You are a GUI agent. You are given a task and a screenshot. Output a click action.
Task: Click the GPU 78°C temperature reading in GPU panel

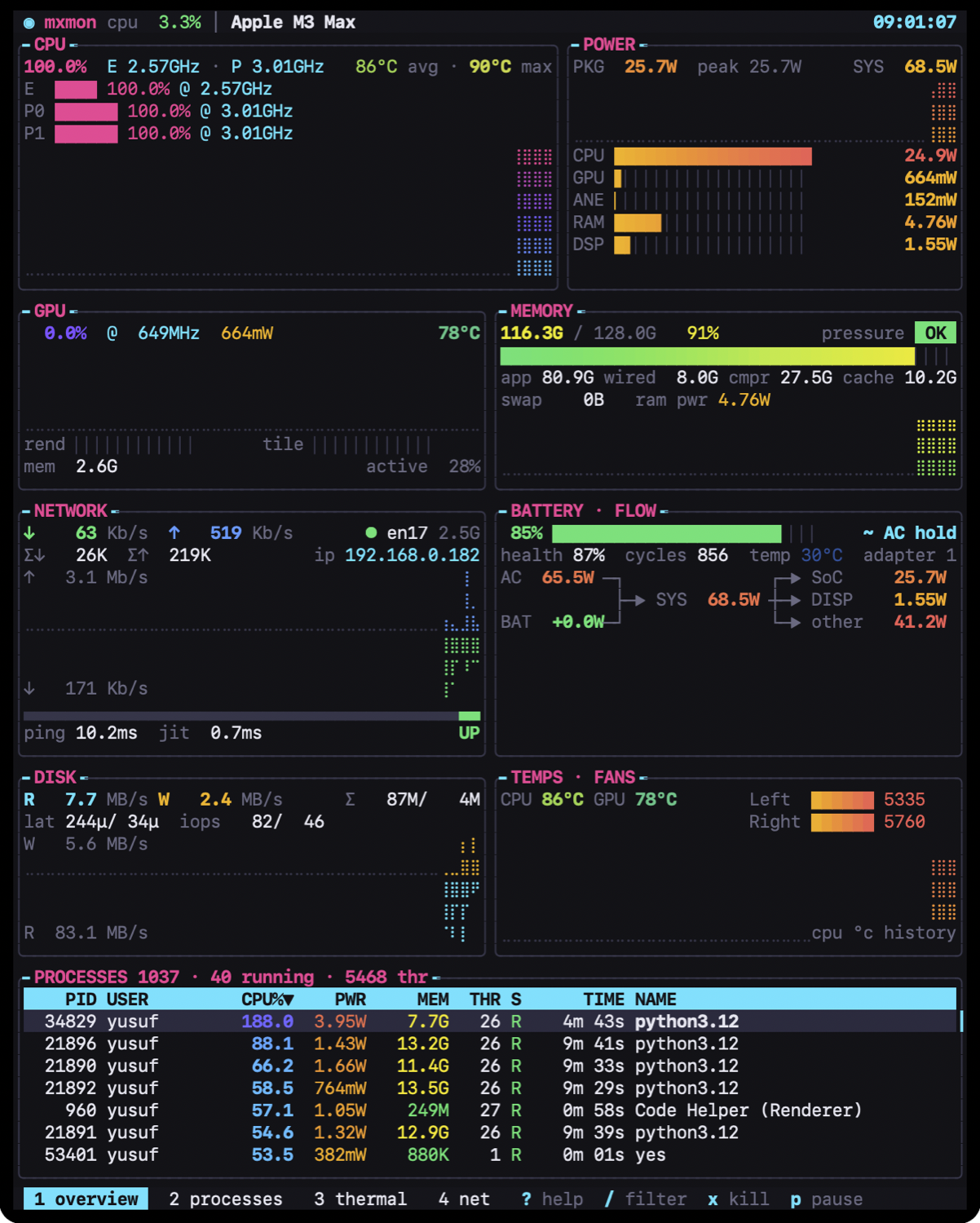coord(459,333)
